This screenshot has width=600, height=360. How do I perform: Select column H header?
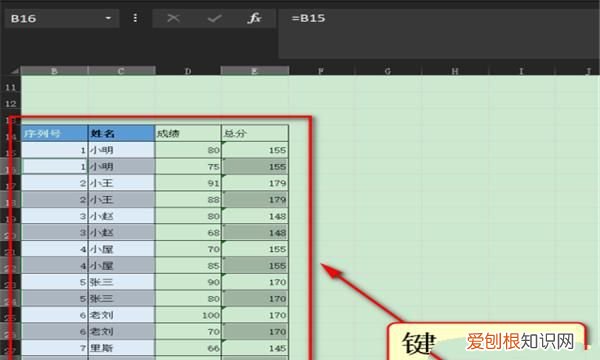pyautogui.click(x=455, y=71)
